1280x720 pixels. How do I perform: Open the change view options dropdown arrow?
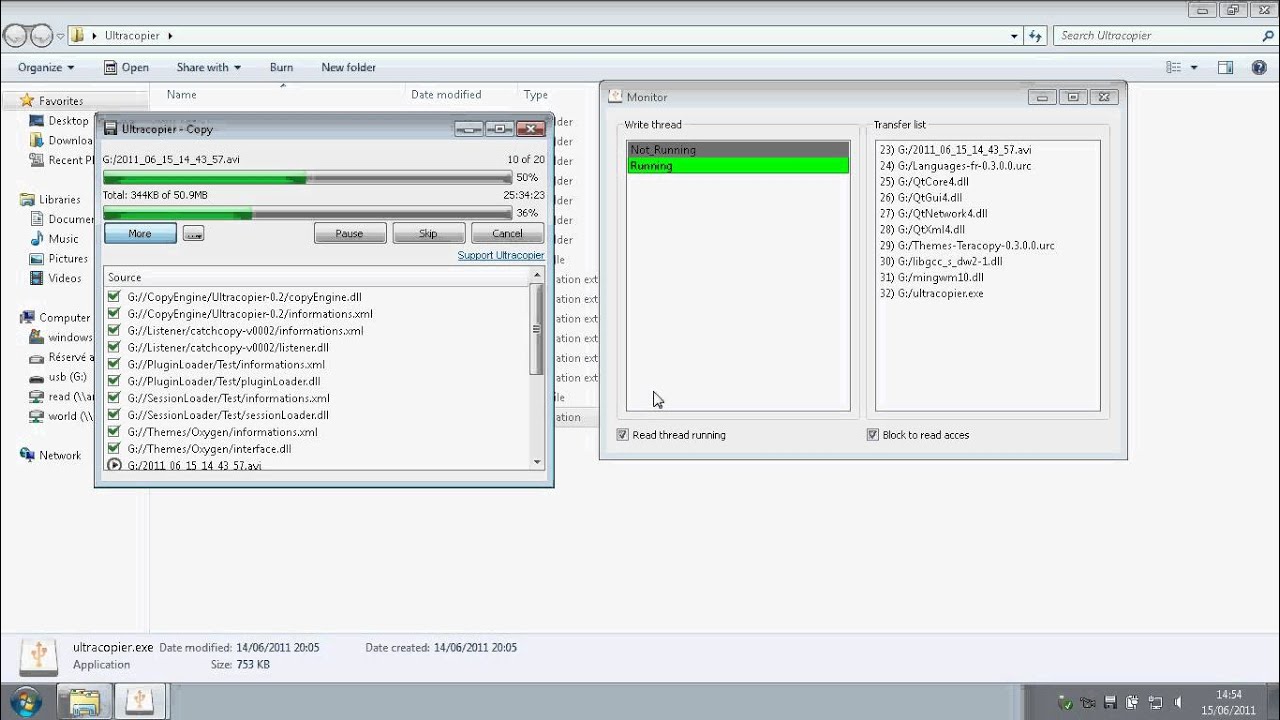click(x=1193, y=68)
